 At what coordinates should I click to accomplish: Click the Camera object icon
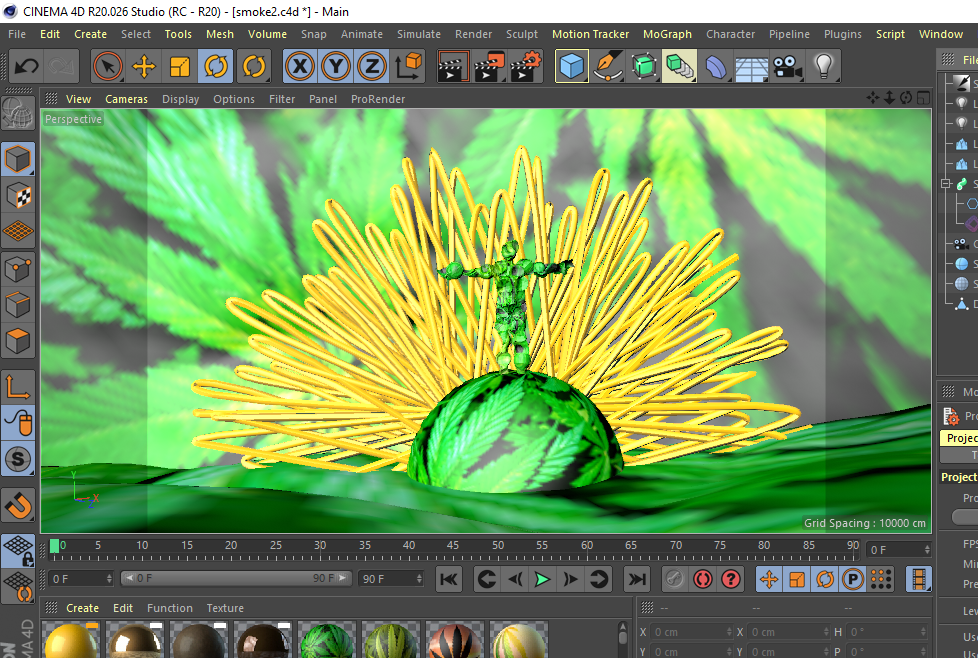point(788,66)
